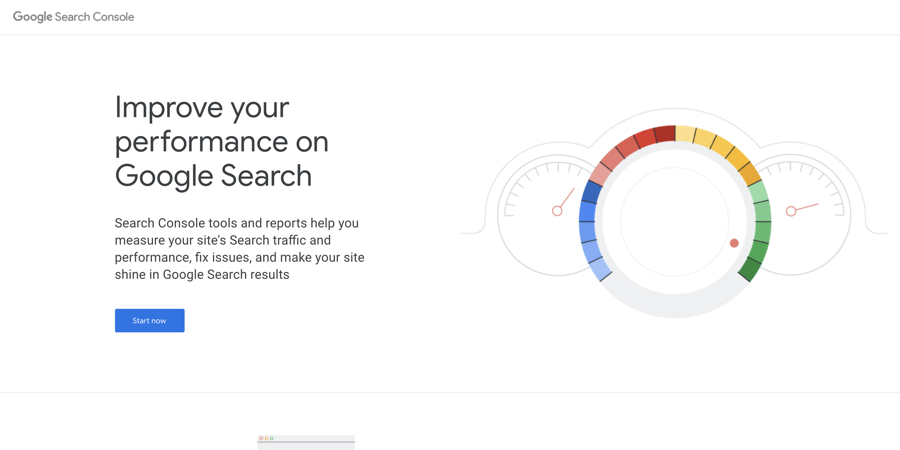
Task: Click the darkest green gauge segment
Action: (x=750, y=269)
